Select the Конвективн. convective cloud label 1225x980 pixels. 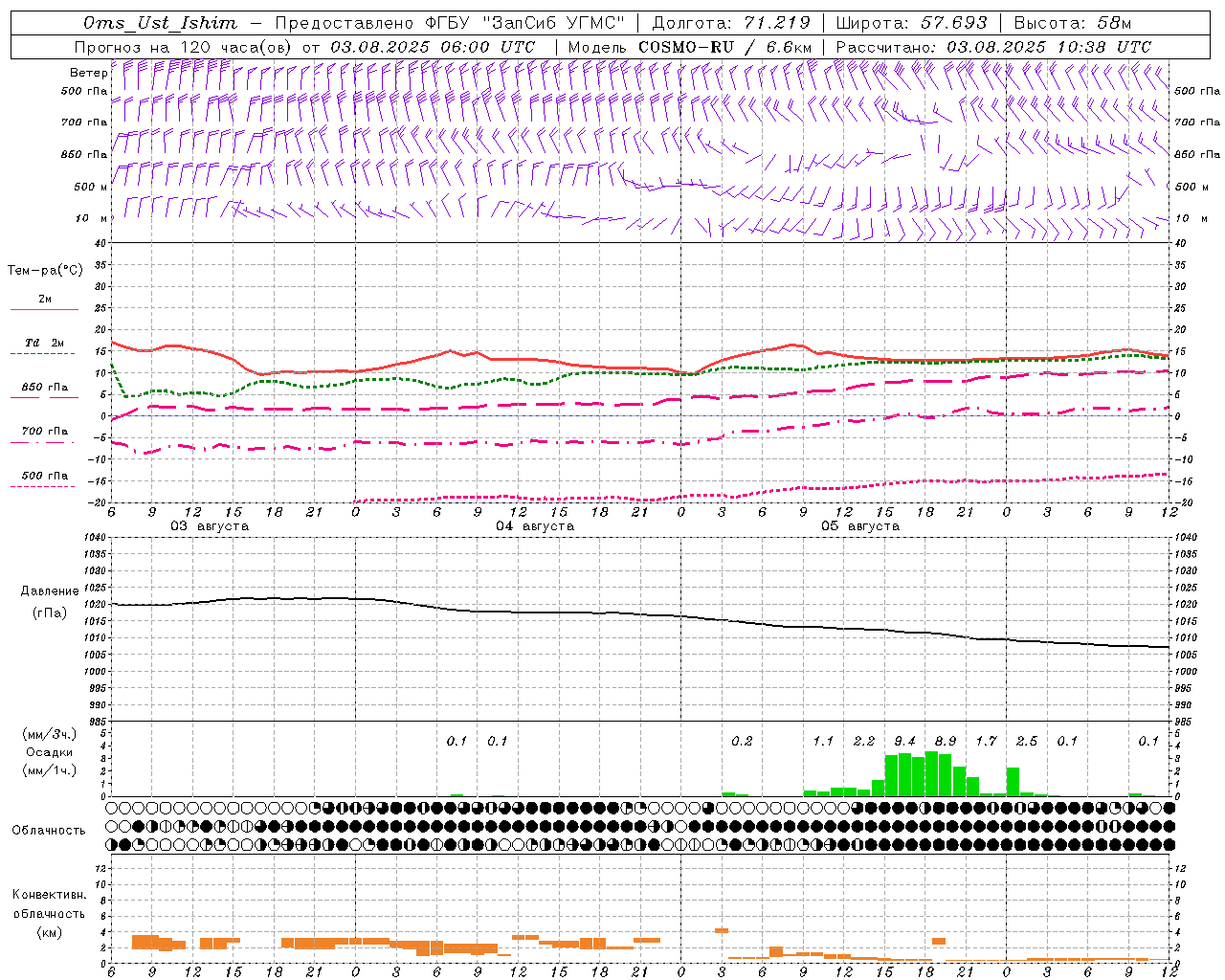pyautogui.click(x=49, y=895)
